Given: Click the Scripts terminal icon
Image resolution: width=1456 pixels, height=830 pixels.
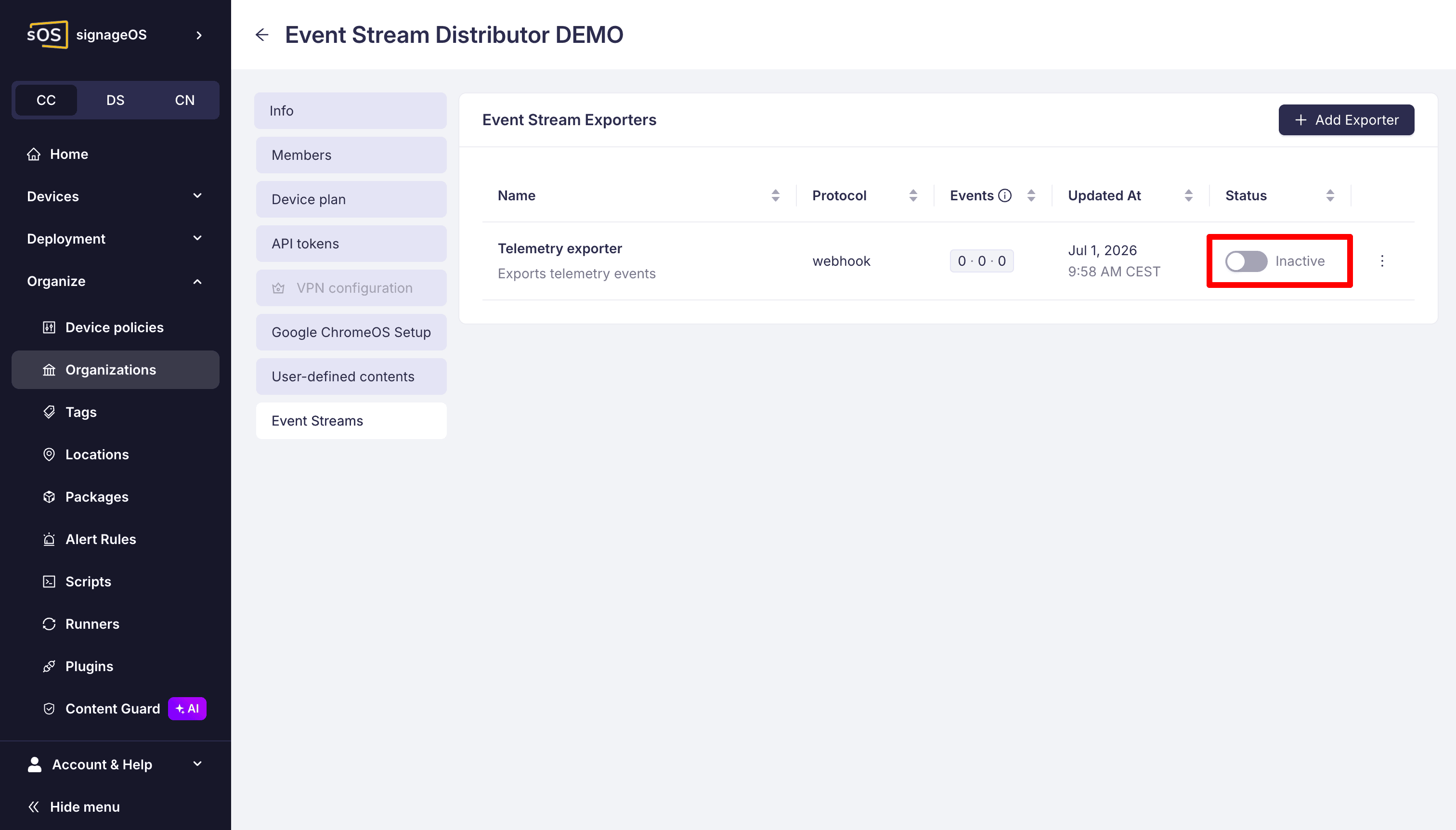Looking at the screenshot, I should pyautogui.click(x=49, y=582).
